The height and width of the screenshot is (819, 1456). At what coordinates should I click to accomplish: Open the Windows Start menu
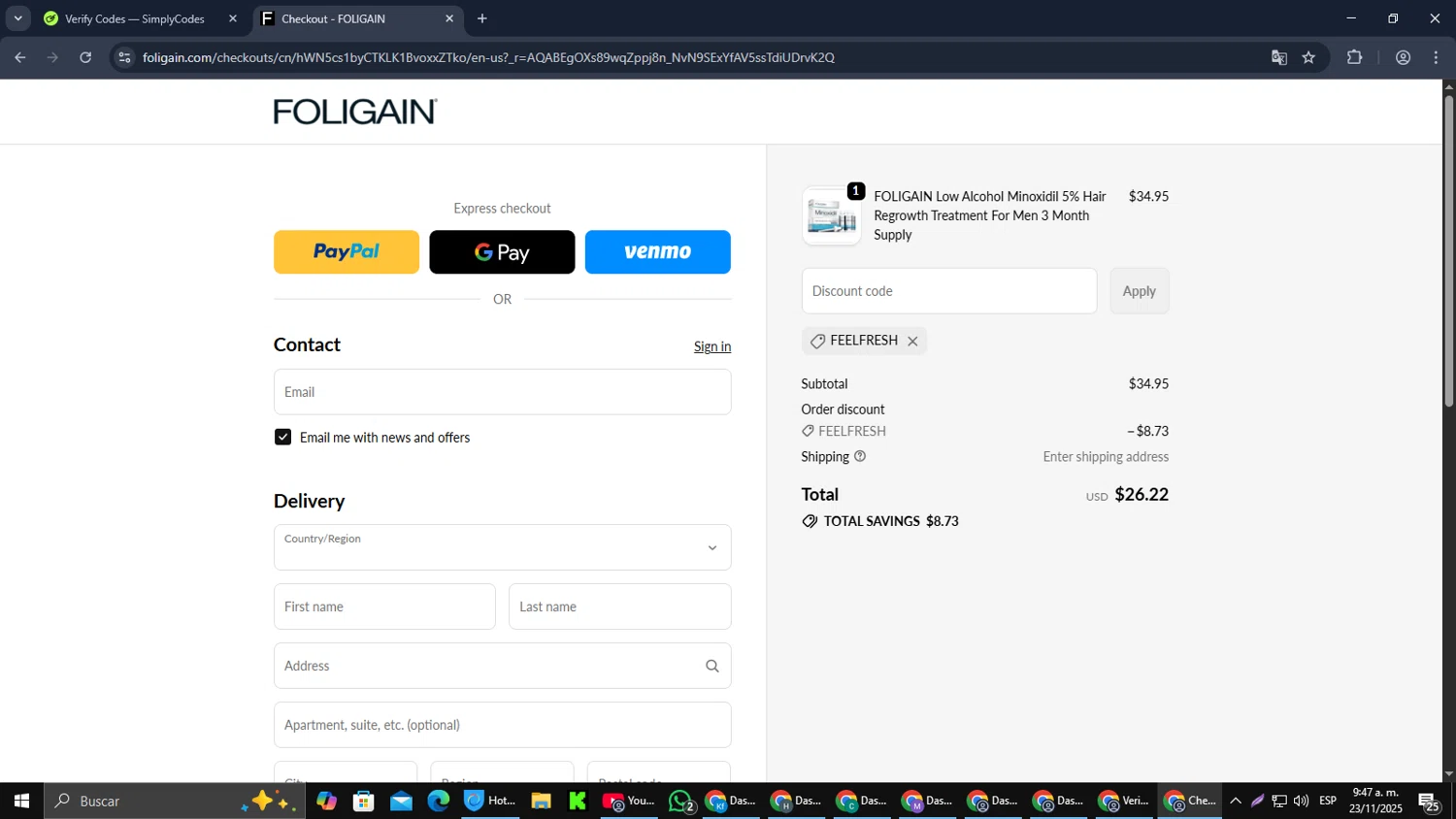[21, 801]
